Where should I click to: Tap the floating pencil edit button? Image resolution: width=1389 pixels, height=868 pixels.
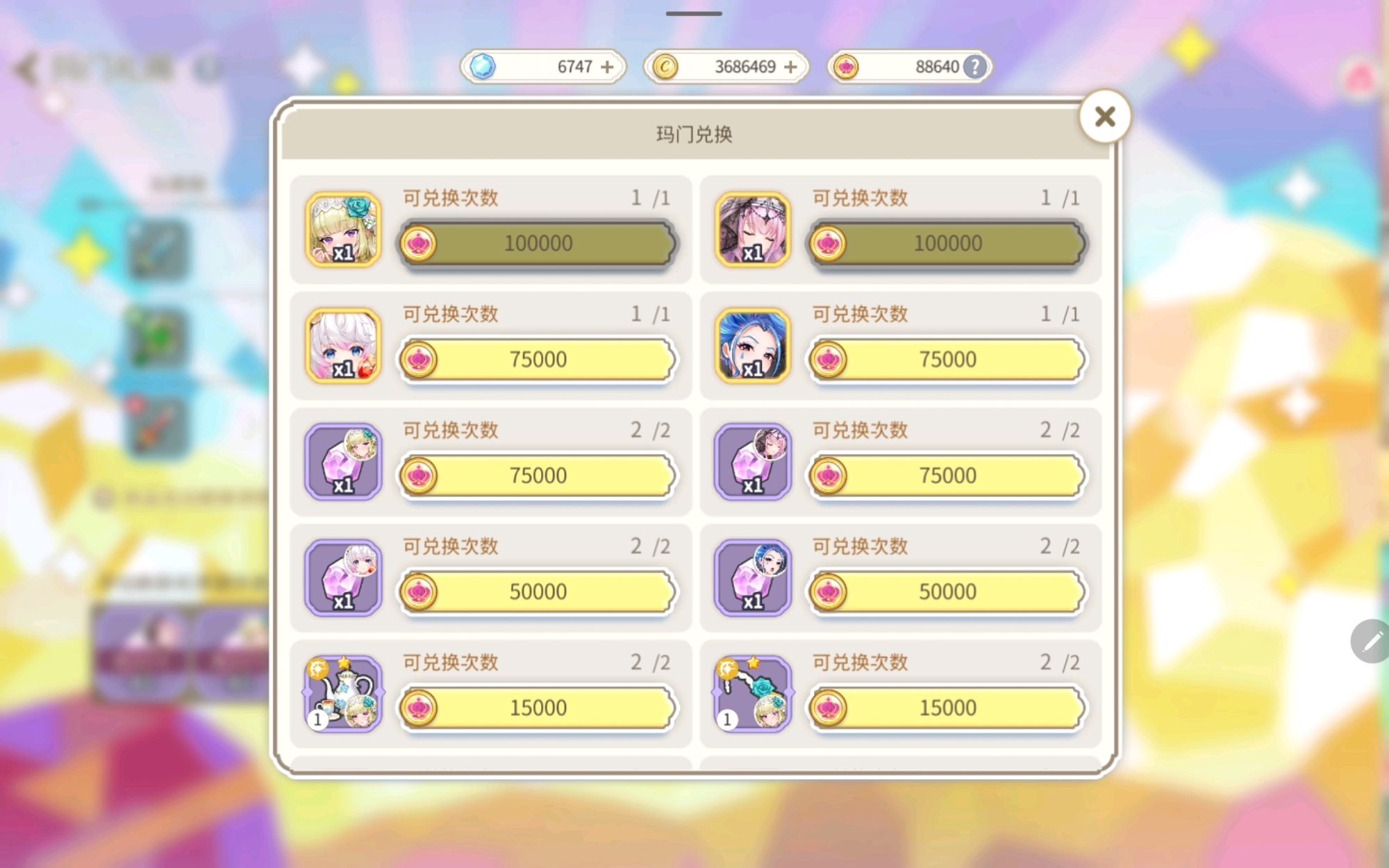(1371, 641)
